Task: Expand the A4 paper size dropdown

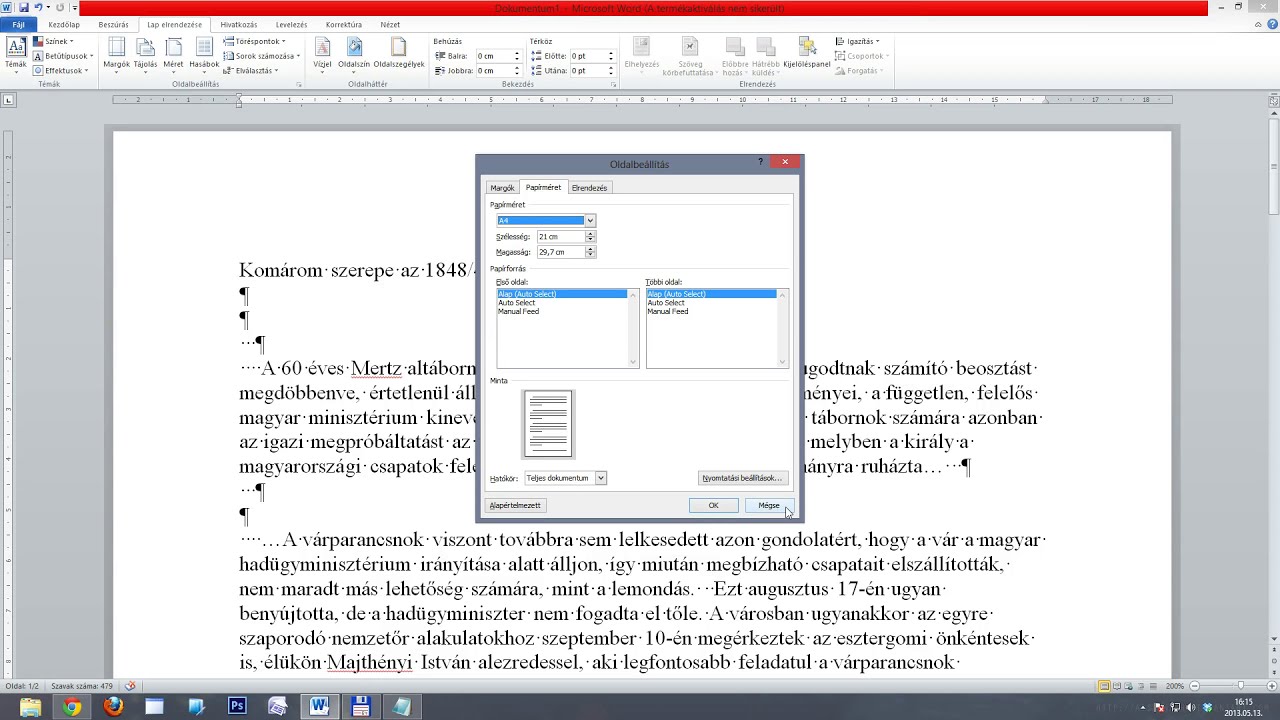Action: click(x=590, y=220)
